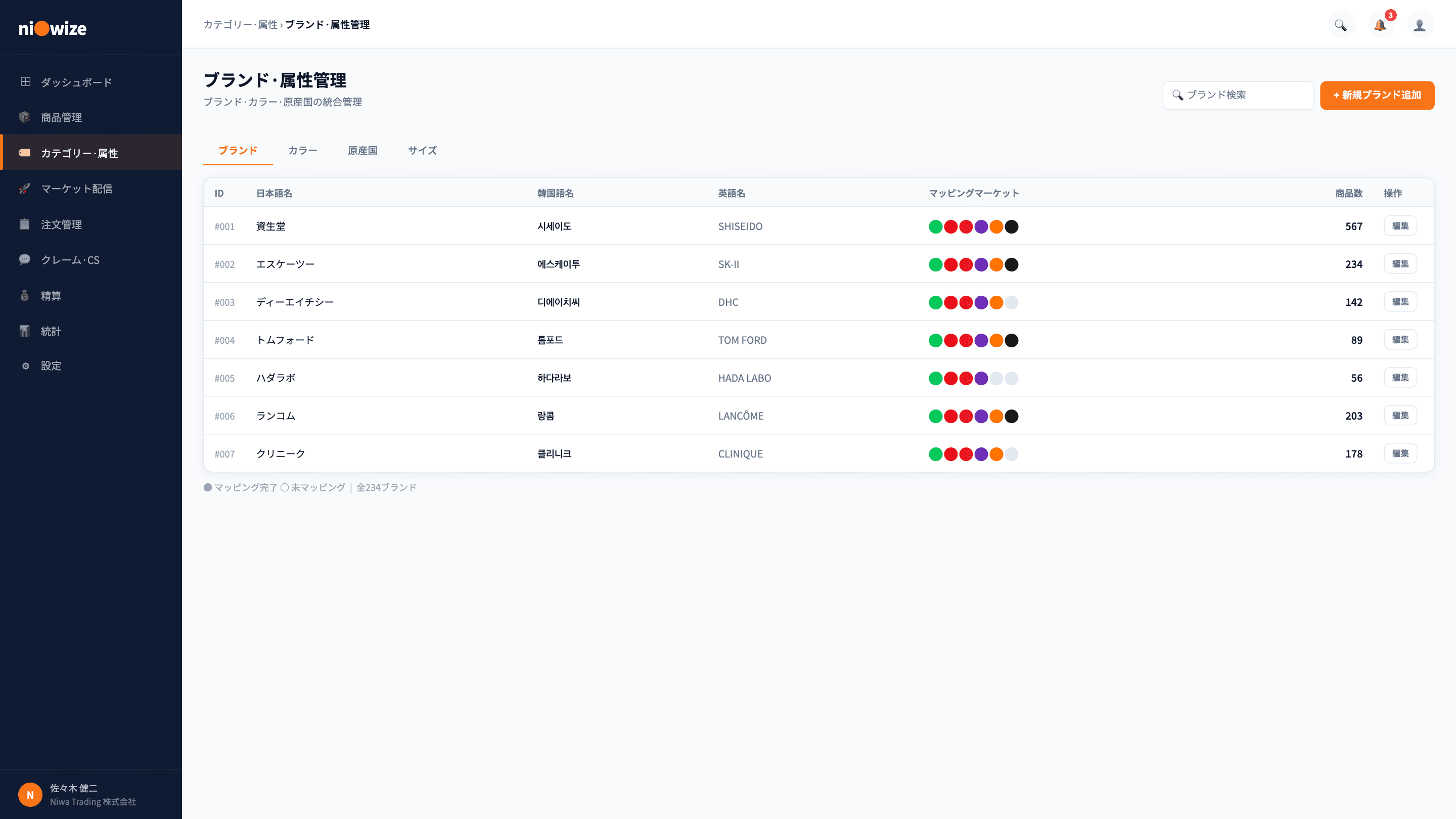Click the purple market dot for エスケーツー
This screenshot has width=1456, height=819.
(981, 264)
